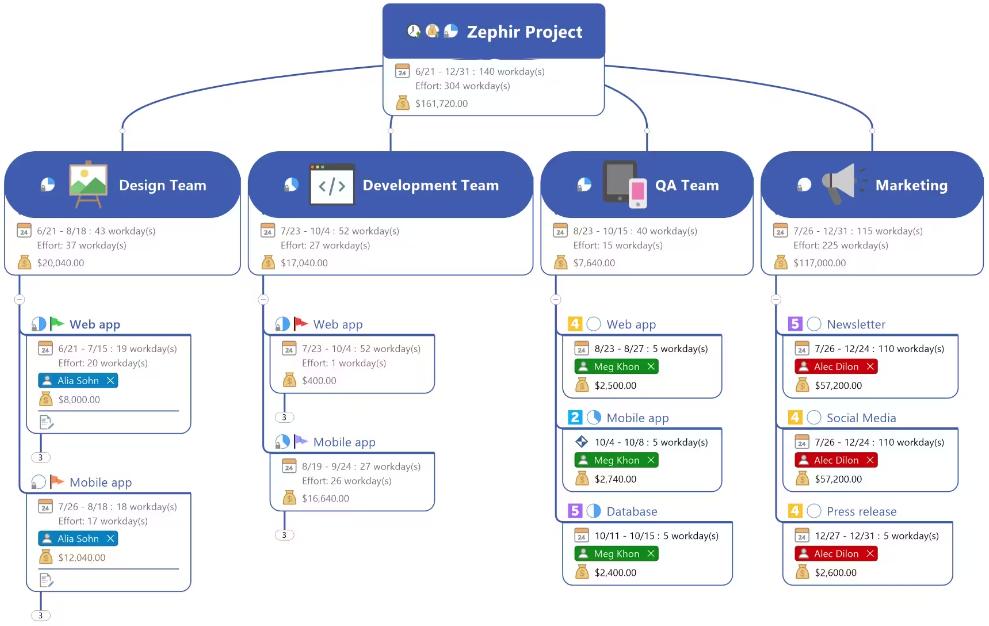The width and height of the screenshot is (989, 626).
Task: Click the money bag icon beside $161,720.00
Action: pos(402,103)
